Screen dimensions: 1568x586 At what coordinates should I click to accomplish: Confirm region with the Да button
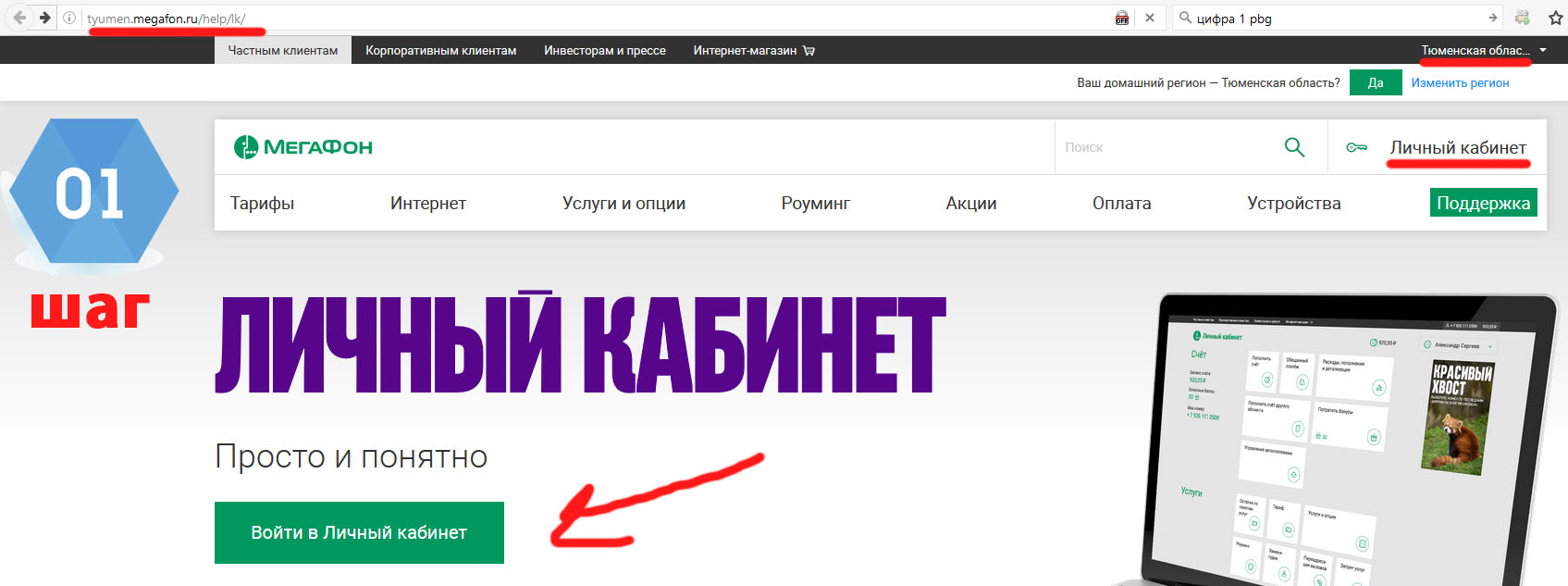pyautogui.click(x=1376, y=82)
